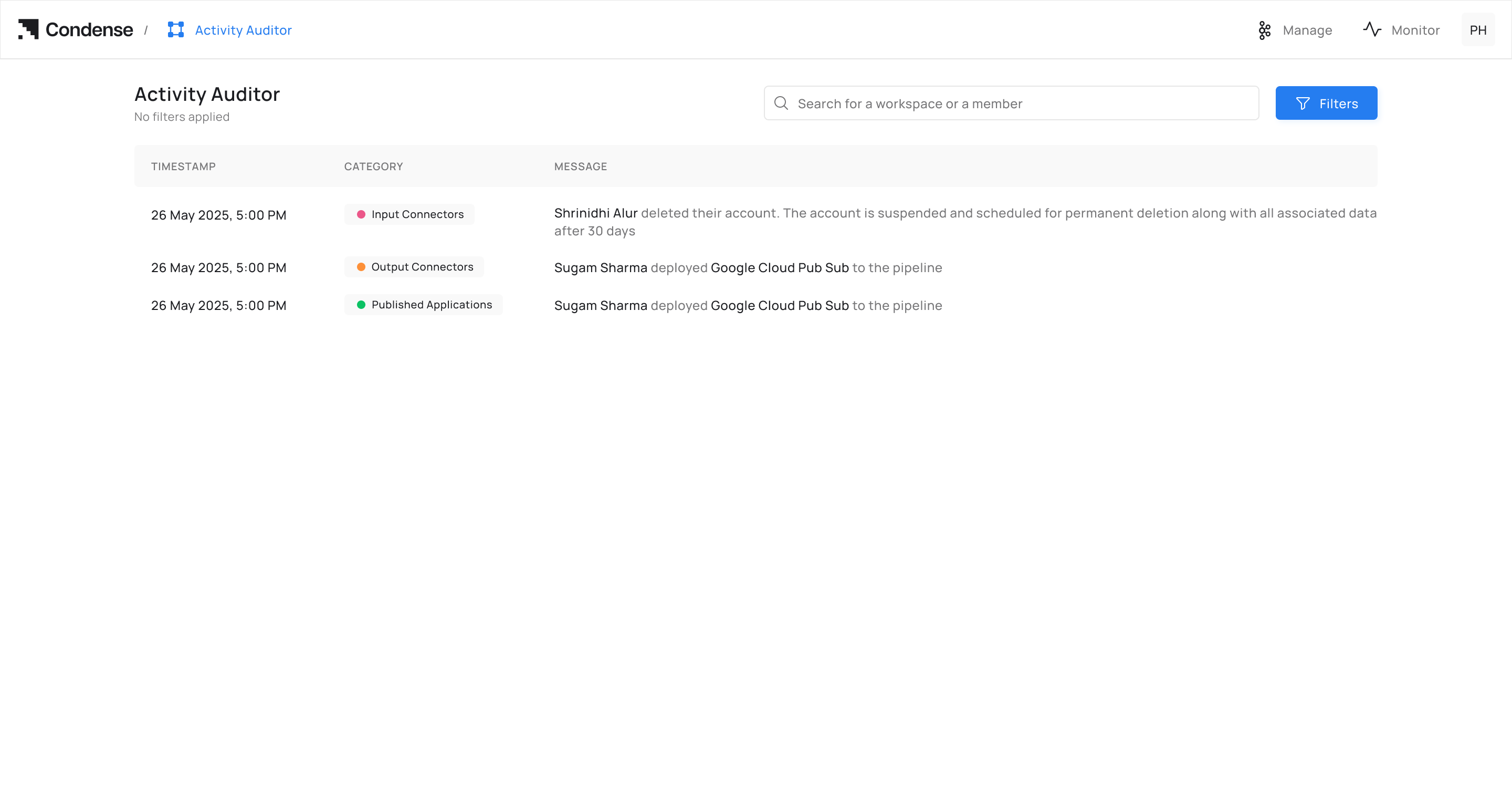Viewport: 1512px width, 788px height.
Task: Click the Monitor pulse icon
Action: point(1372,29)
